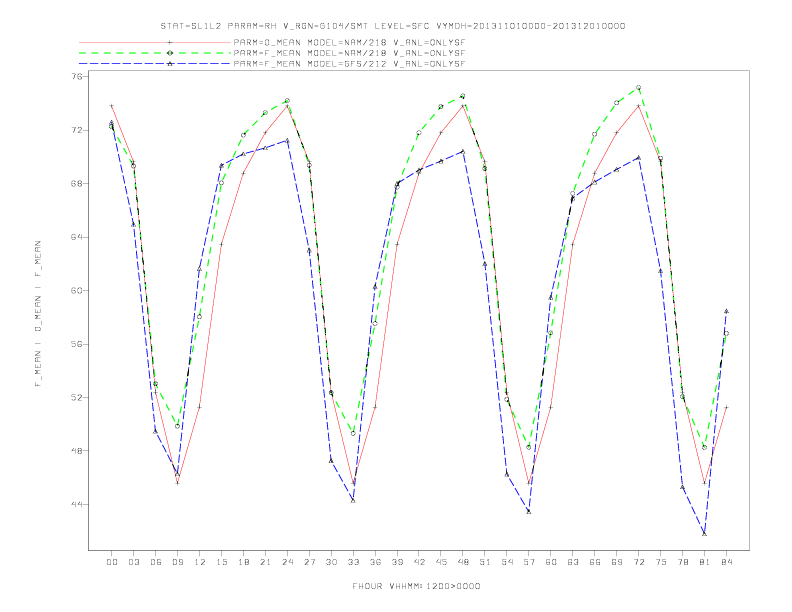Image resolution: width=792 pixels, height=612 pixels.
Task: Click the vertical y-axis title F_MEAN | O_MEAN | F_MEAN
Action: point(38,314)
